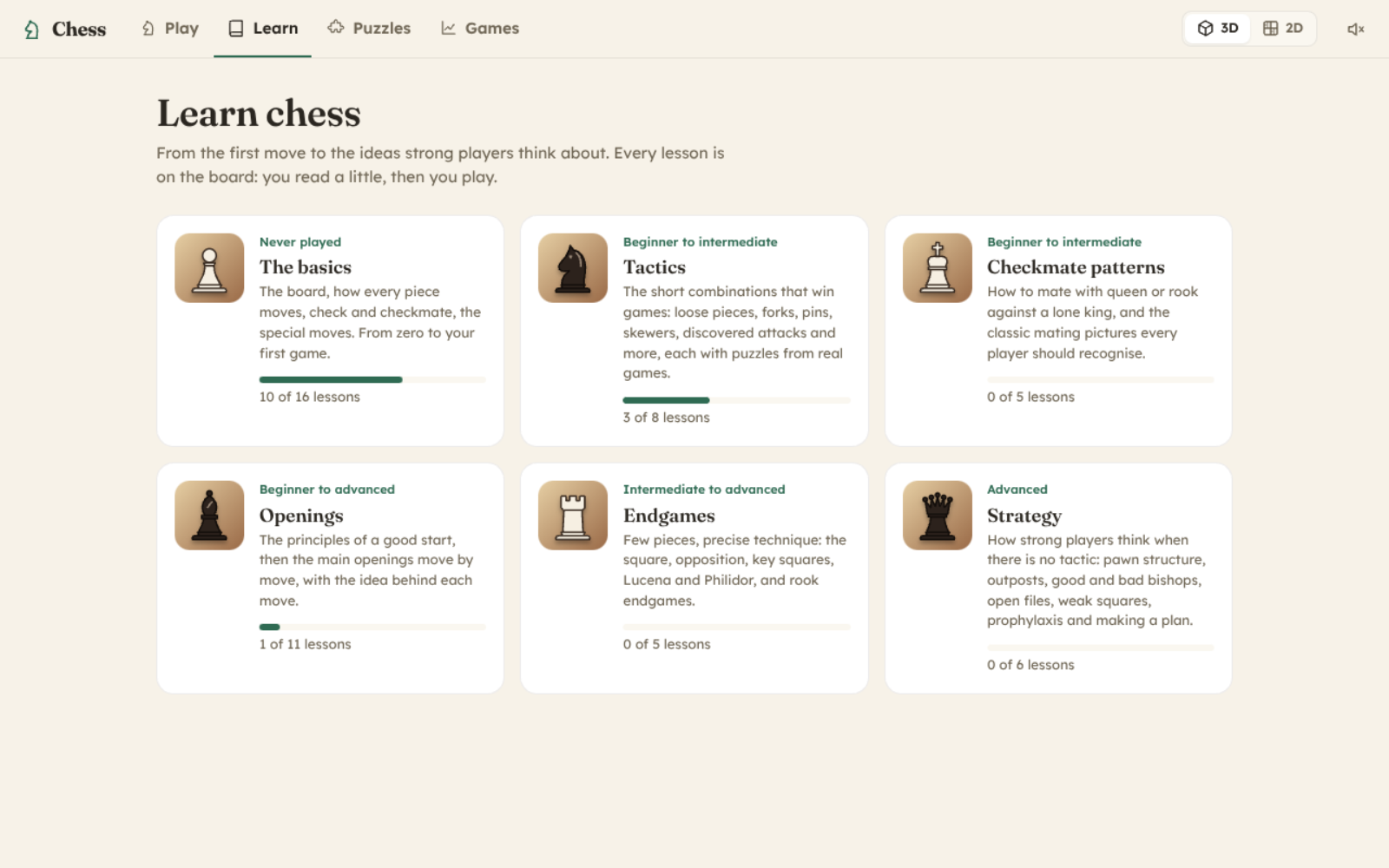This screenshot has width=1389, height=868.
Task: Click the Checkmate patterns progress bar
Action: [1100, 379]
